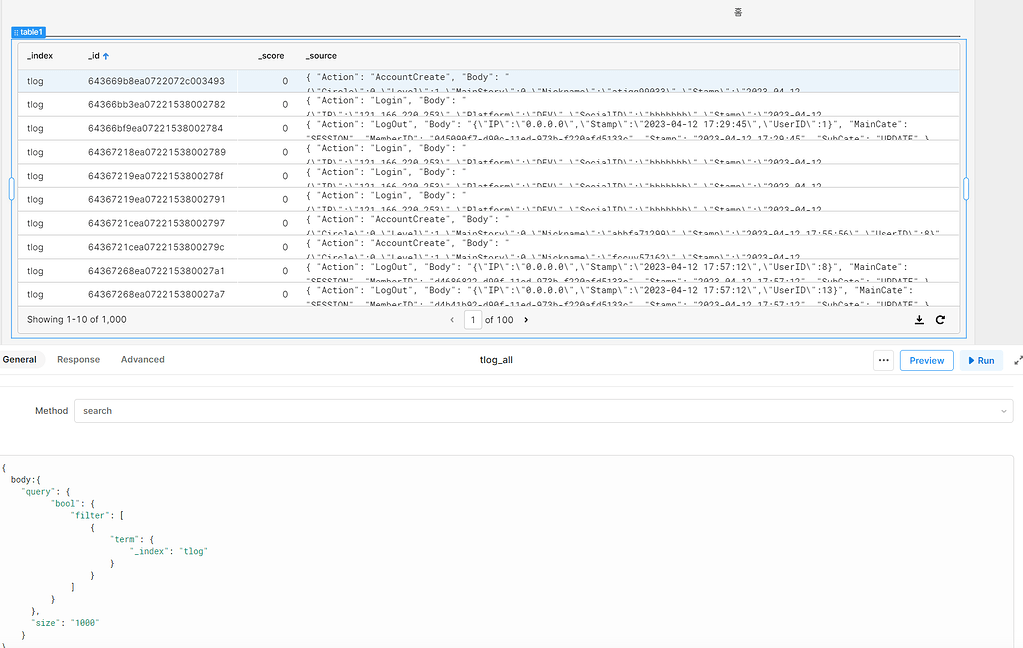Open the more options ellipsis menu
Screen dimensions: 1023x648
882,360
